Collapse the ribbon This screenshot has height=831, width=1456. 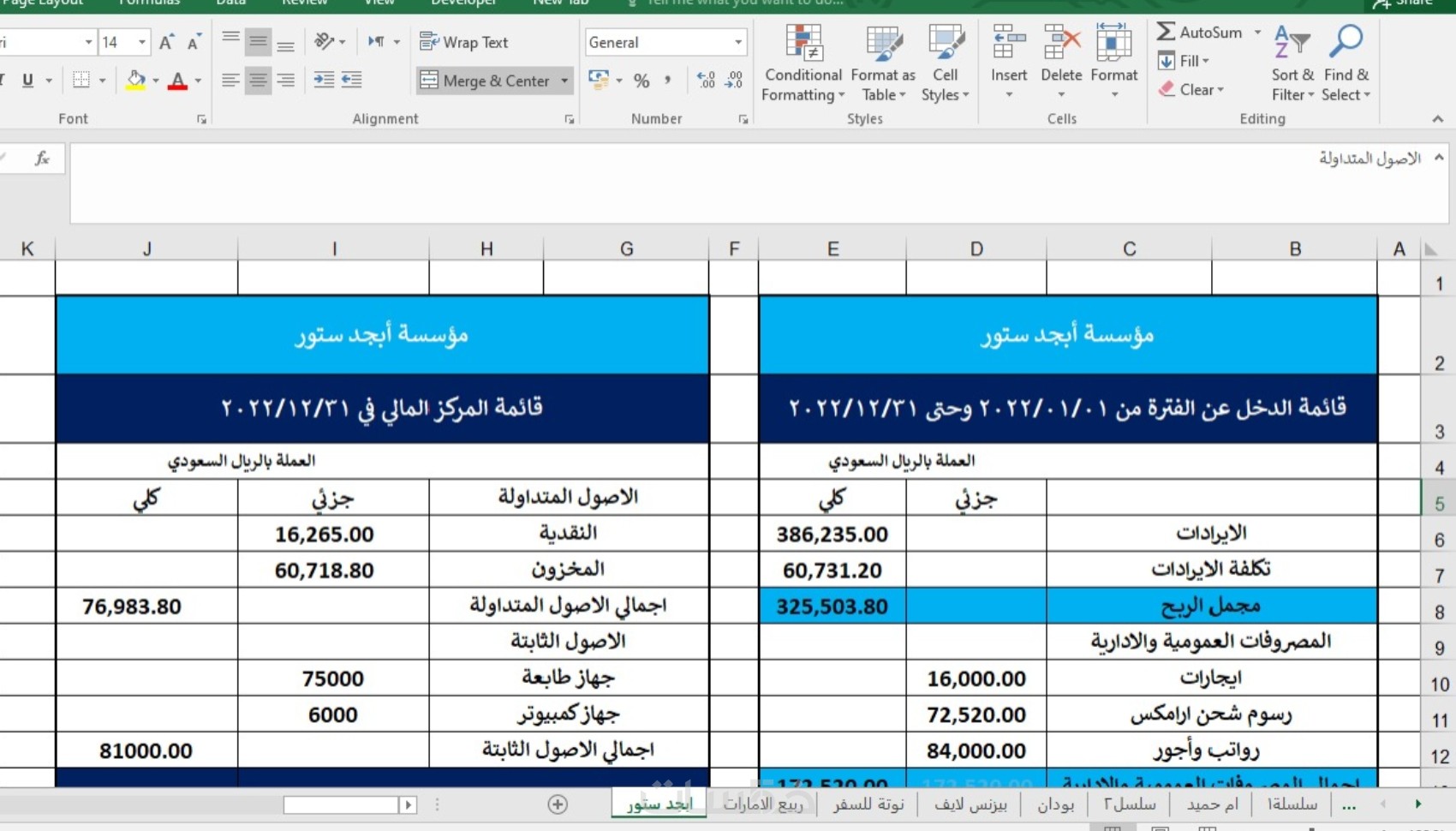click(x=1438, y=119)
